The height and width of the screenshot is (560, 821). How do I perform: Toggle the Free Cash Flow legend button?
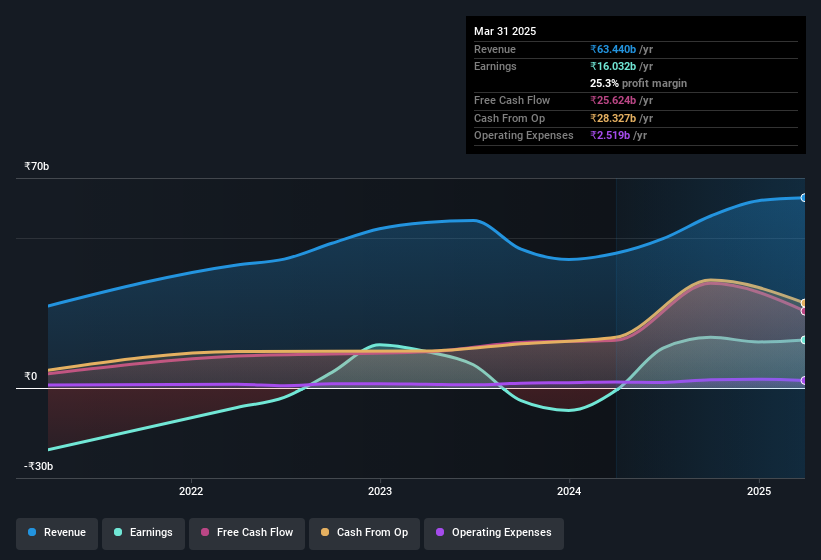[x=247, y=533]
